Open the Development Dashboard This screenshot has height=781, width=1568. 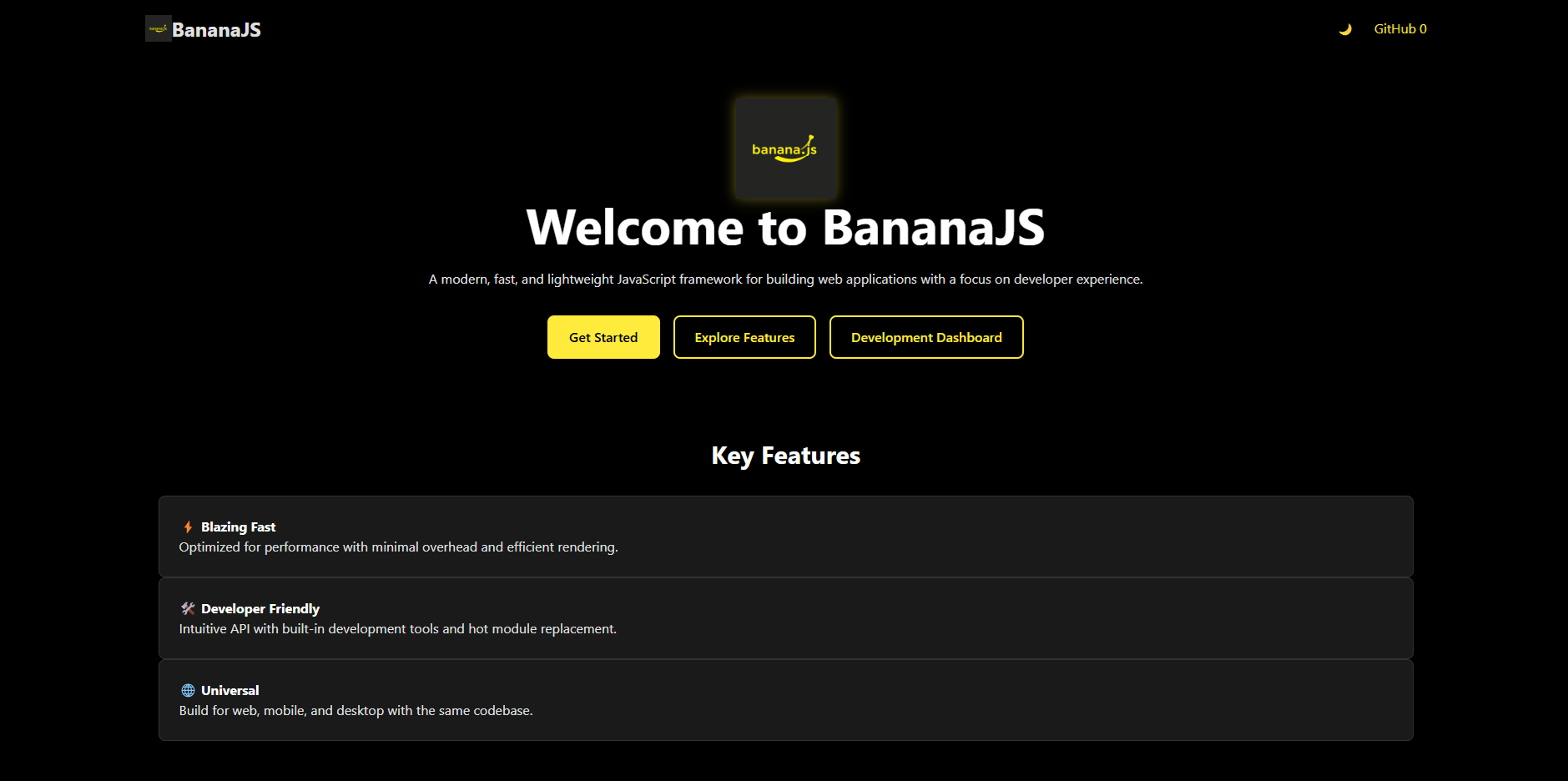click(x=925, y=337)
